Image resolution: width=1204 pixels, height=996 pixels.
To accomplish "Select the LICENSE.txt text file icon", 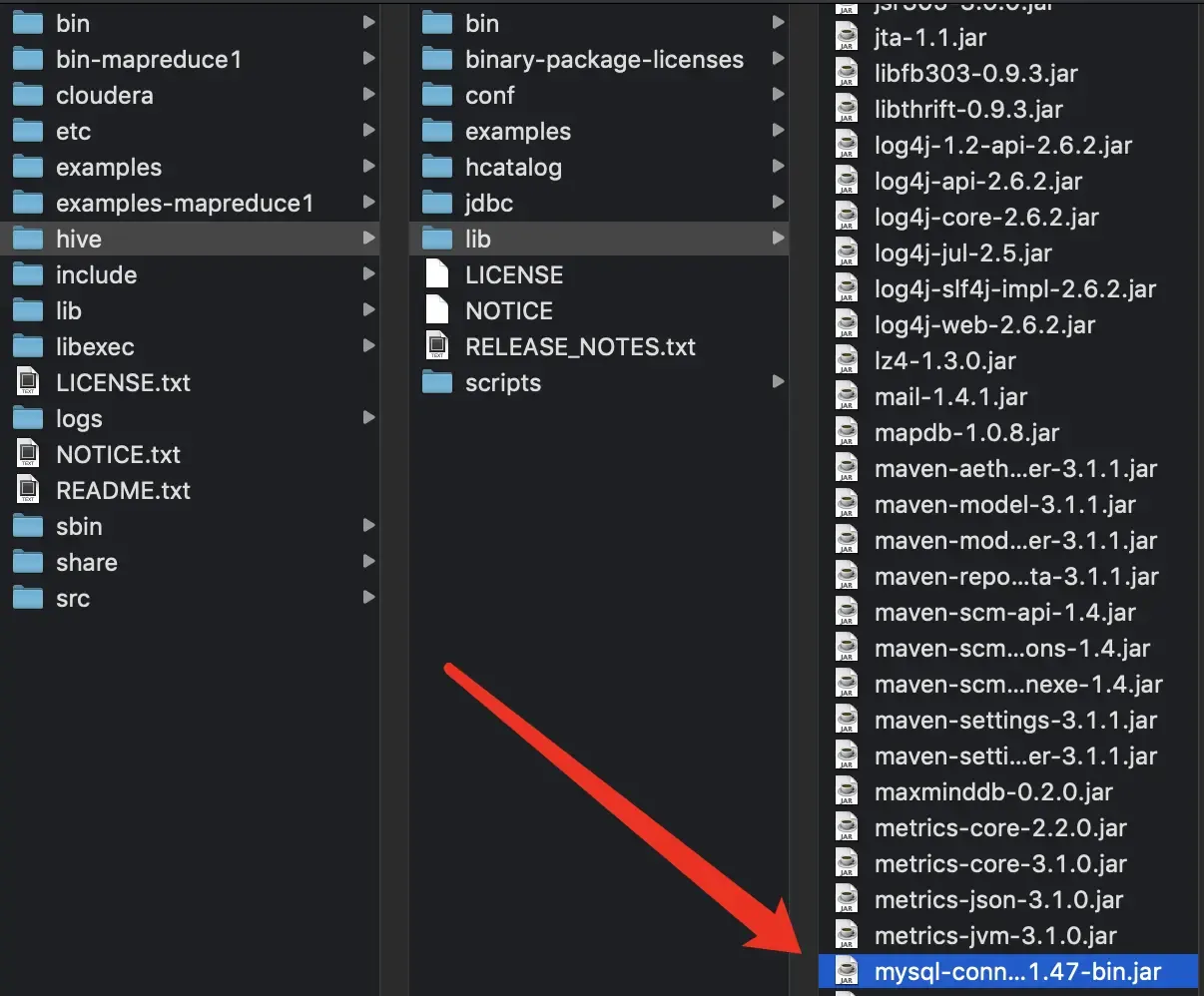I will click(x=28, y=382).
